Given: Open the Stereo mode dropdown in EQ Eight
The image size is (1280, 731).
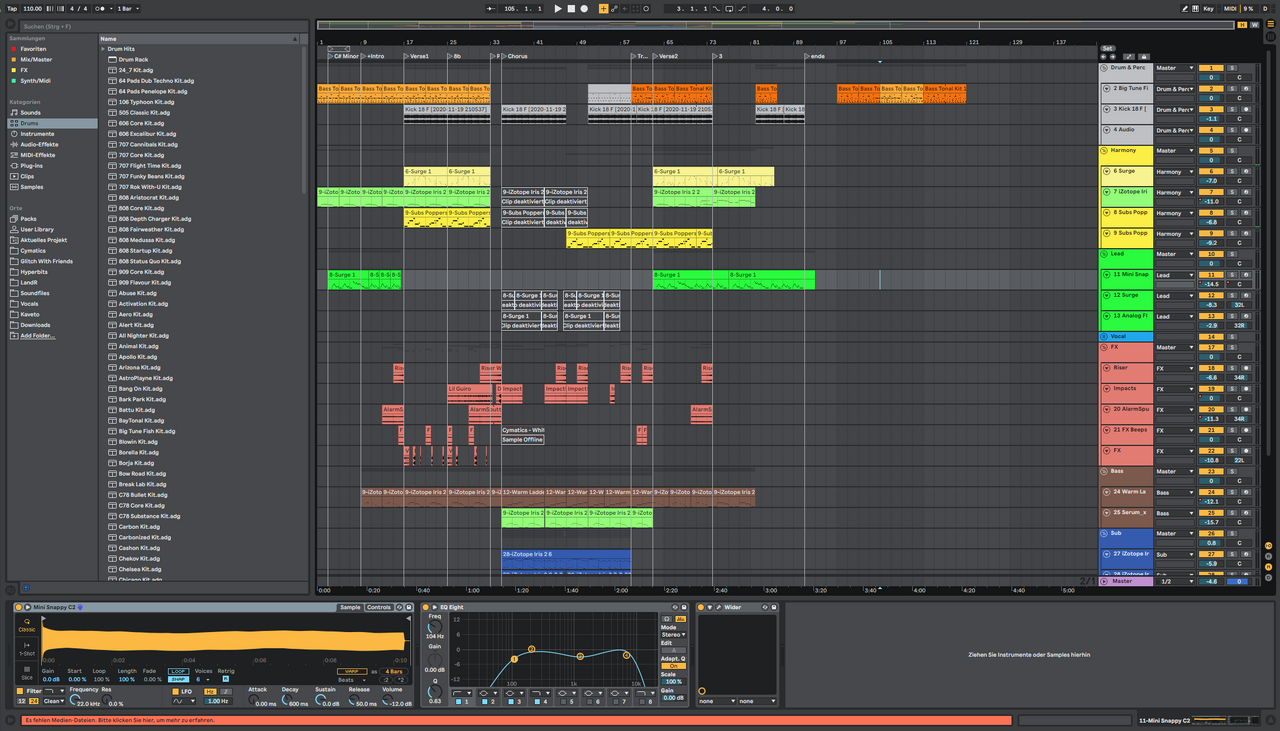Looking at the screenshot, I should point(672,634).
